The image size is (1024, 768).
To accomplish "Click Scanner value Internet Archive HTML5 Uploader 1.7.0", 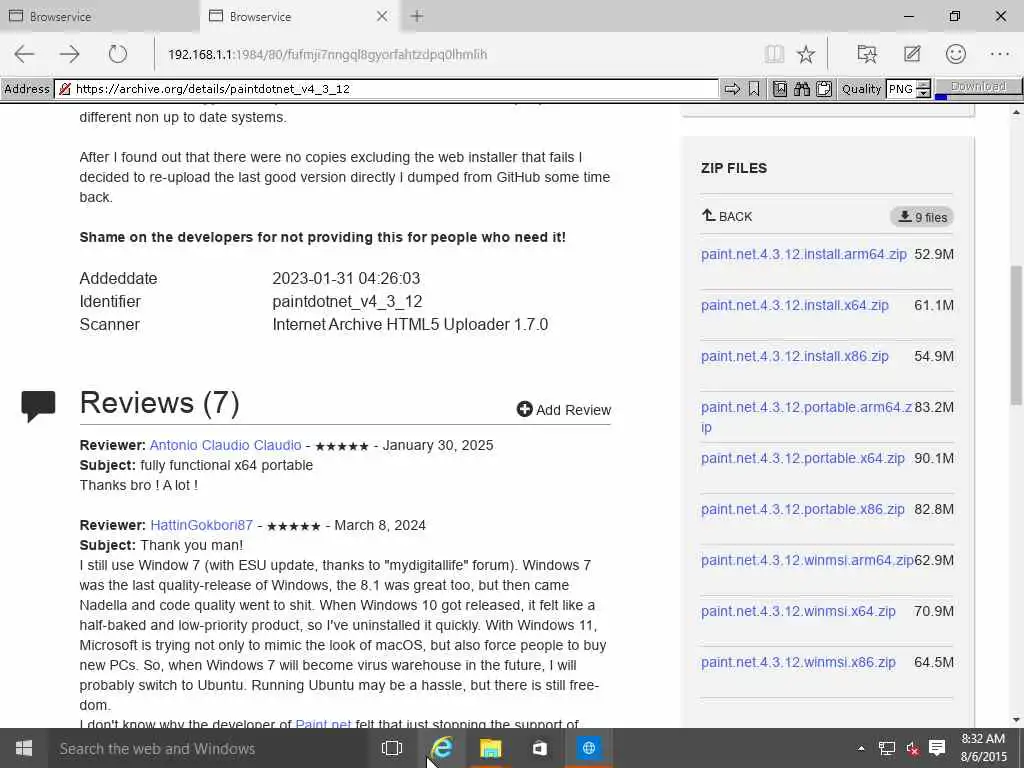I will point(410,324).
